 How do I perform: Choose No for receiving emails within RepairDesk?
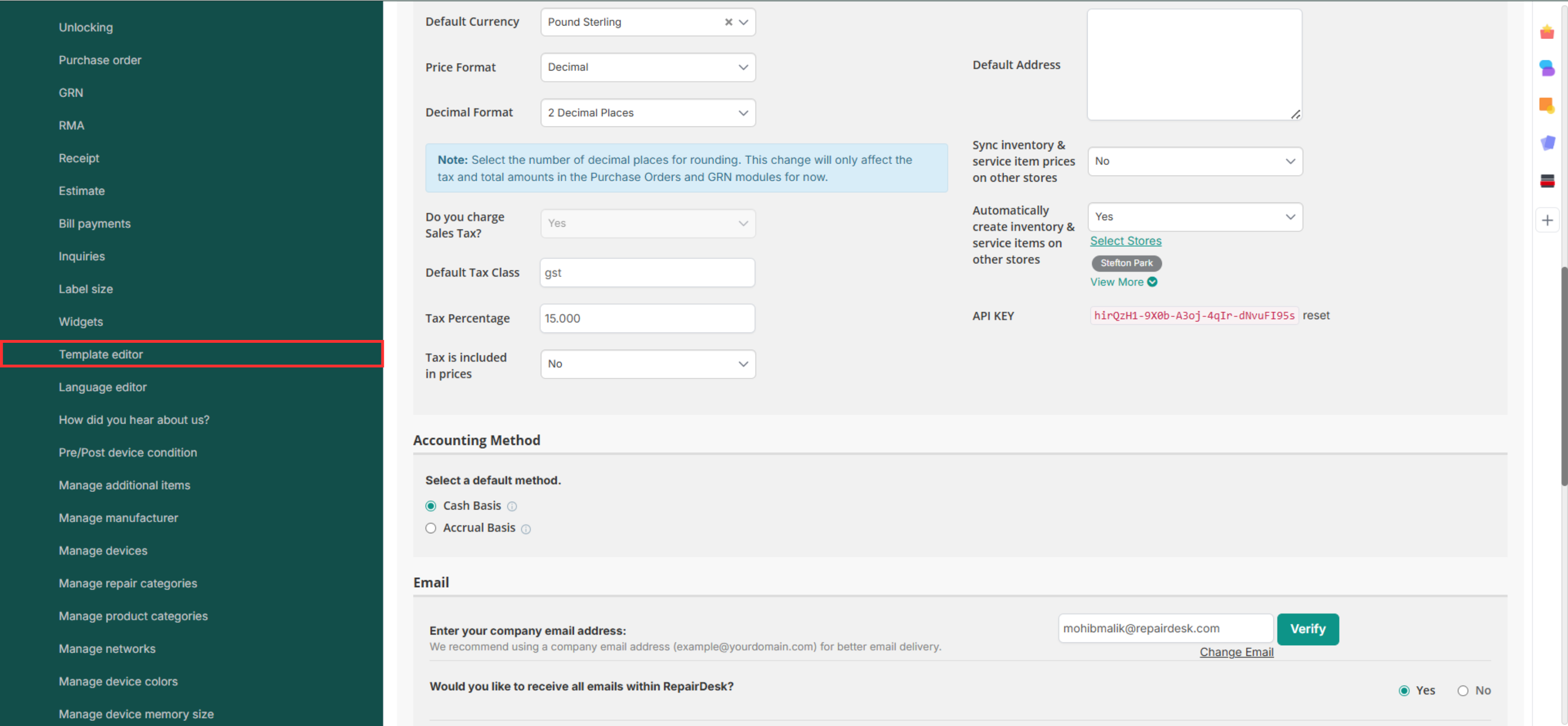[1463, 690]
